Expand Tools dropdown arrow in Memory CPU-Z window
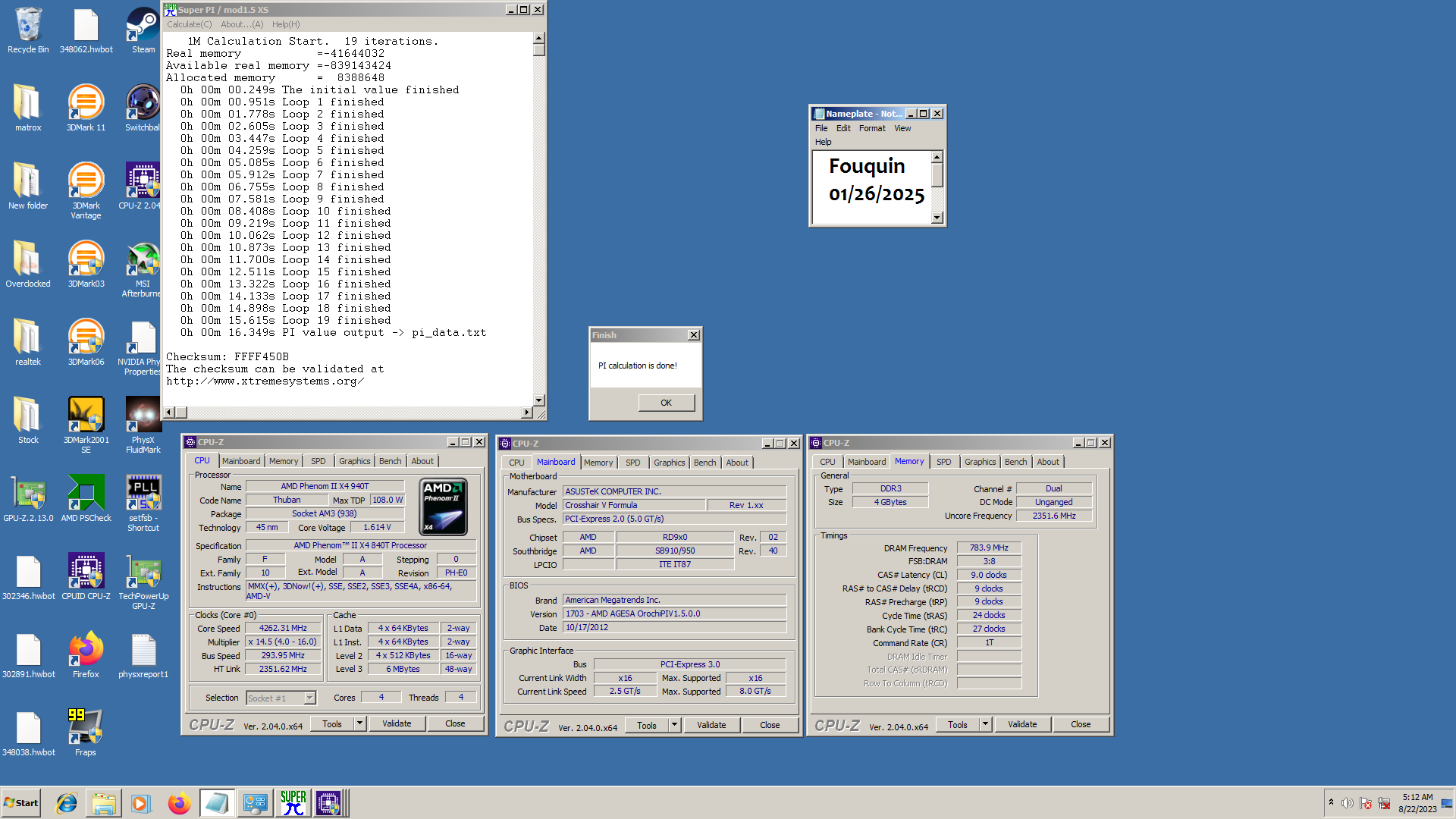Screen dimensions: 1456x819 pyautogui.click(x=985, y=724)
